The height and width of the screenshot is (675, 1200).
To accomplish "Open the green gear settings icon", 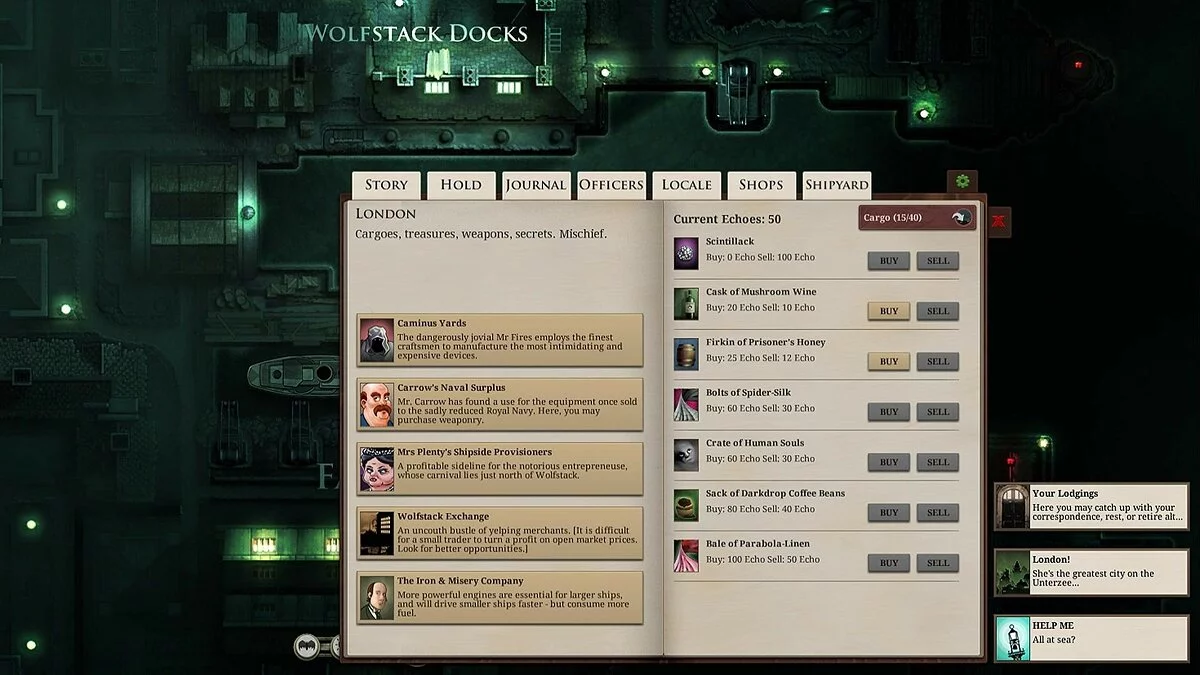I will 962,182.
